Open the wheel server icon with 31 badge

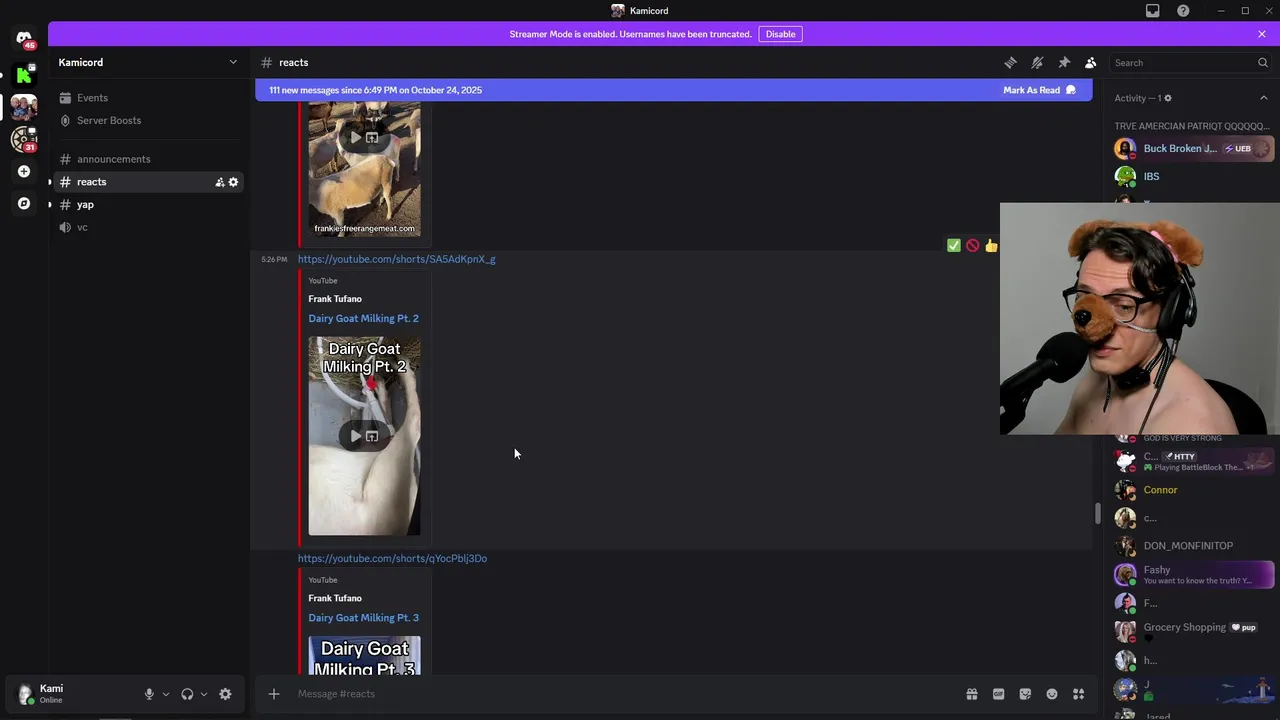24,139
